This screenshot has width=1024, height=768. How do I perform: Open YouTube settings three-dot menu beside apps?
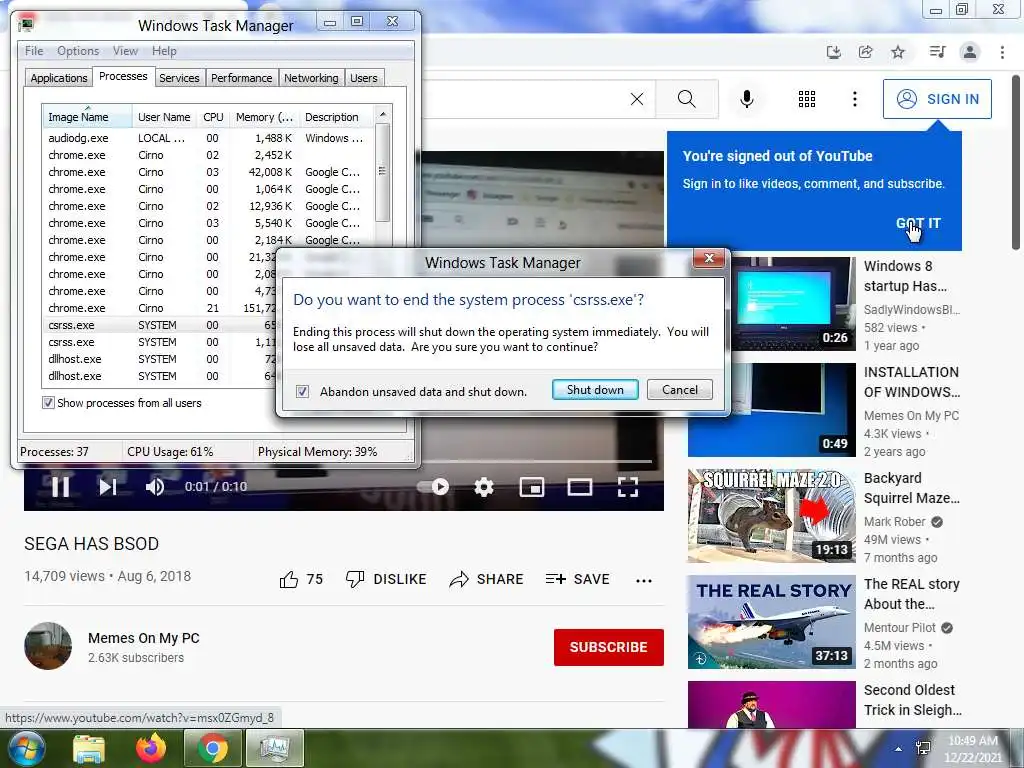pos(855,99)
